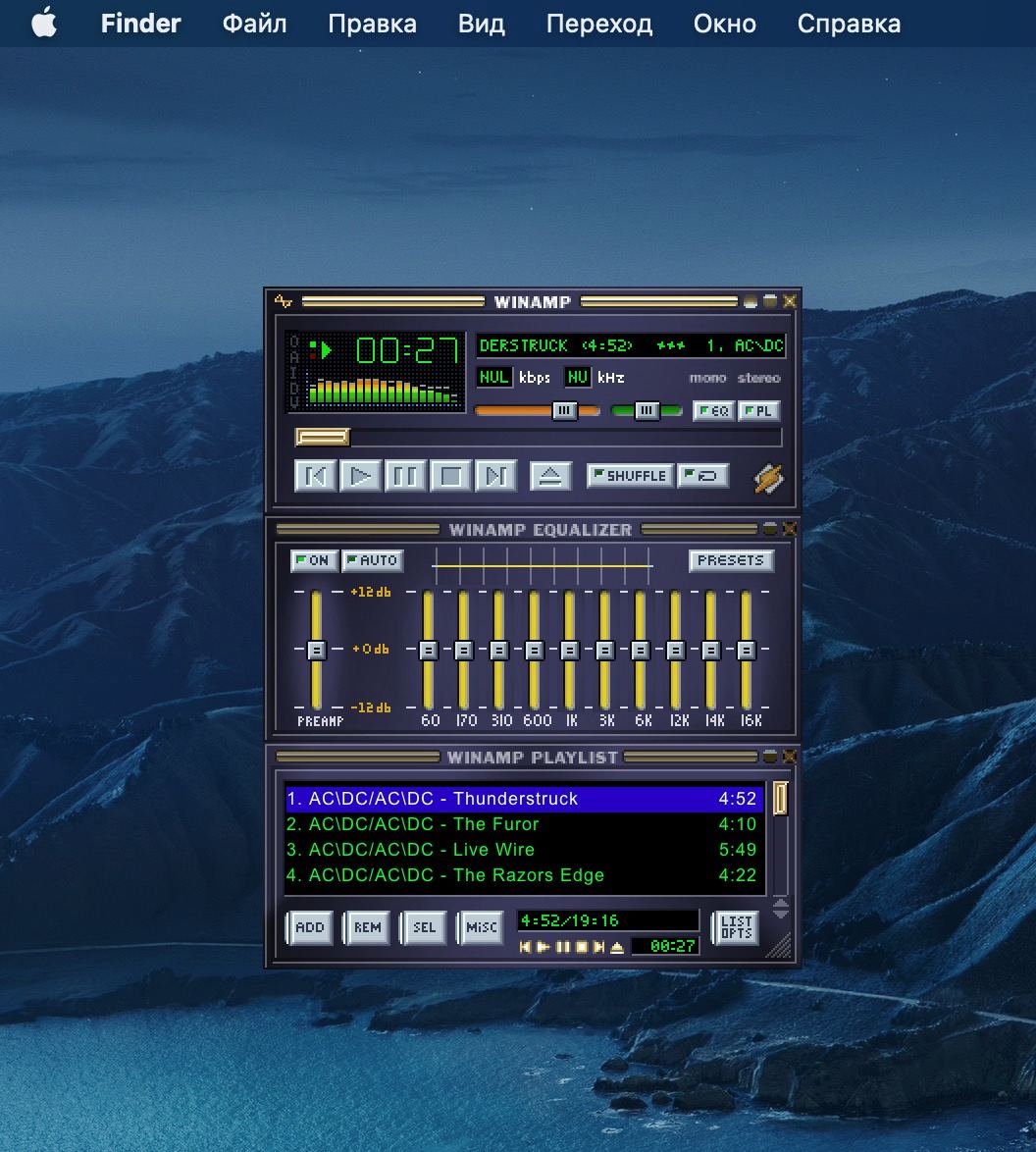Select playlist track 4 The Razors Edge

coord(524,875)
